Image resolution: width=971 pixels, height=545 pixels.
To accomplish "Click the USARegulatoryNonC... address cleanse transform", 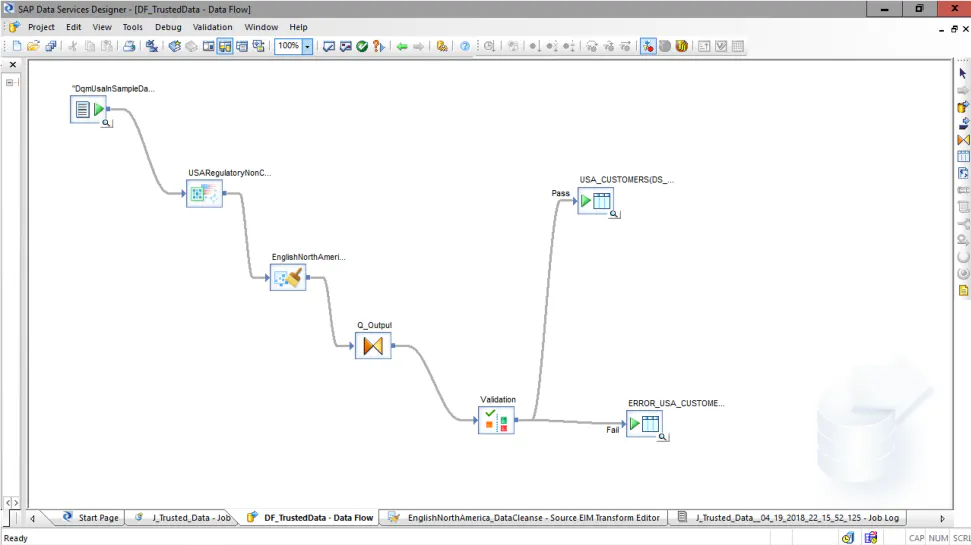I will [x=204, y=194].
